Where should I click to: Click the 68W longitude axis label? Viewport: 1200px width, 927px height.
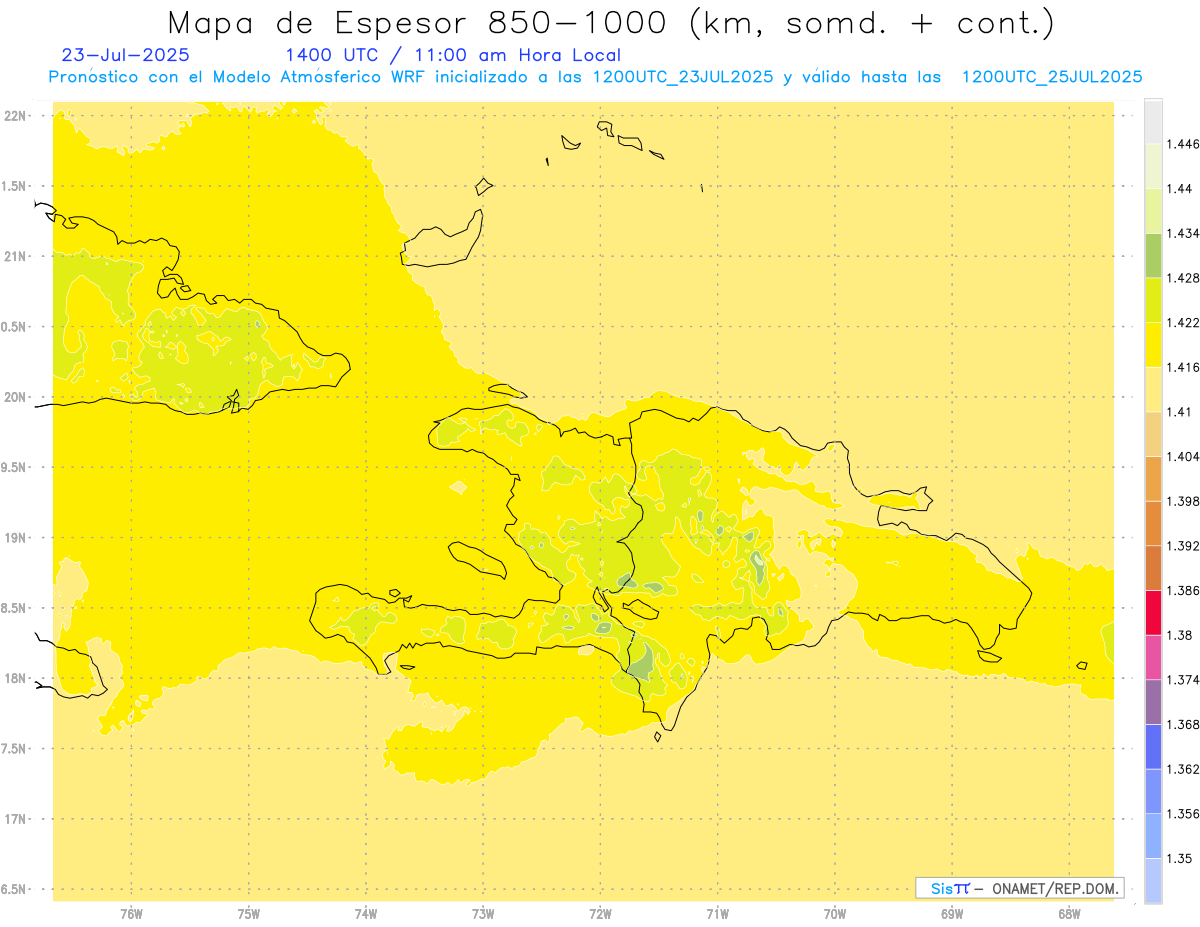pyautogui.click(x=1069, y=913)
